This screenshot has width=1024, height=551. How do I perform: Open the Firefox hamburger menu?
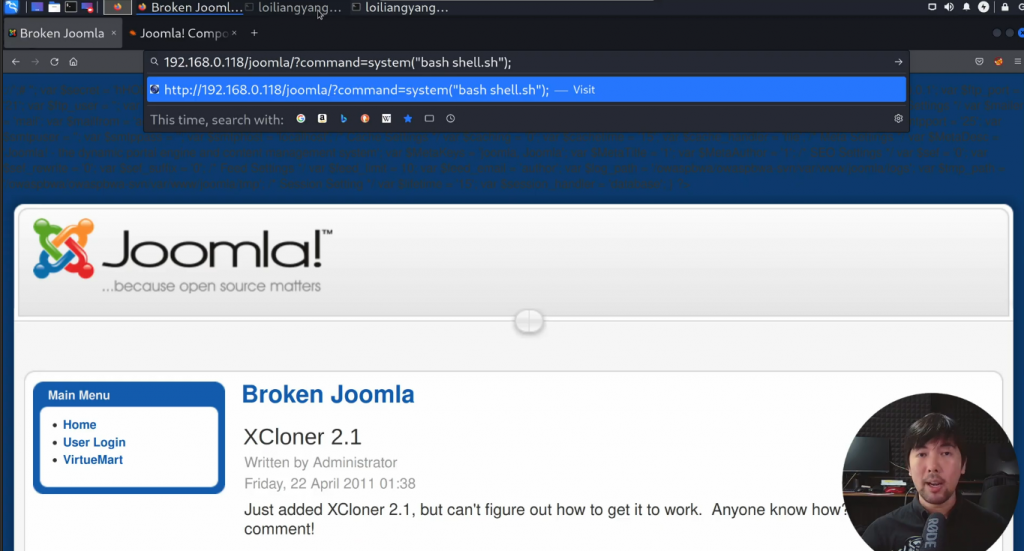1017,62
